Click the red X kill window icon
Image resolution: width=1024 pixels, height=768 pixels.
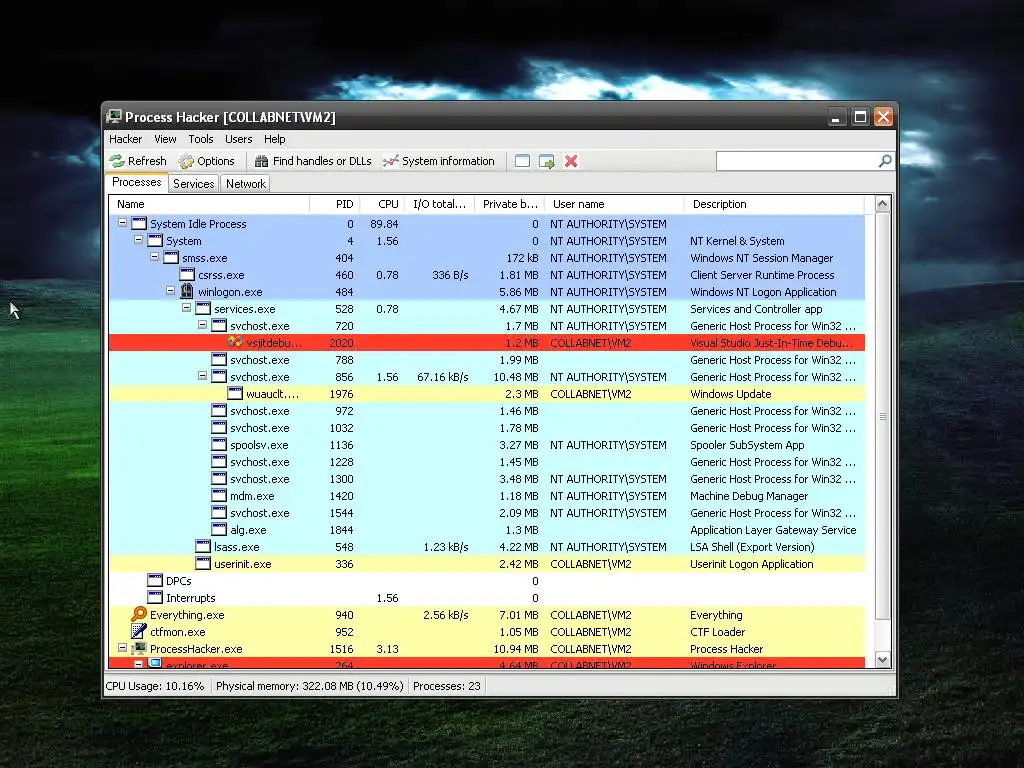tap(571, 161)
